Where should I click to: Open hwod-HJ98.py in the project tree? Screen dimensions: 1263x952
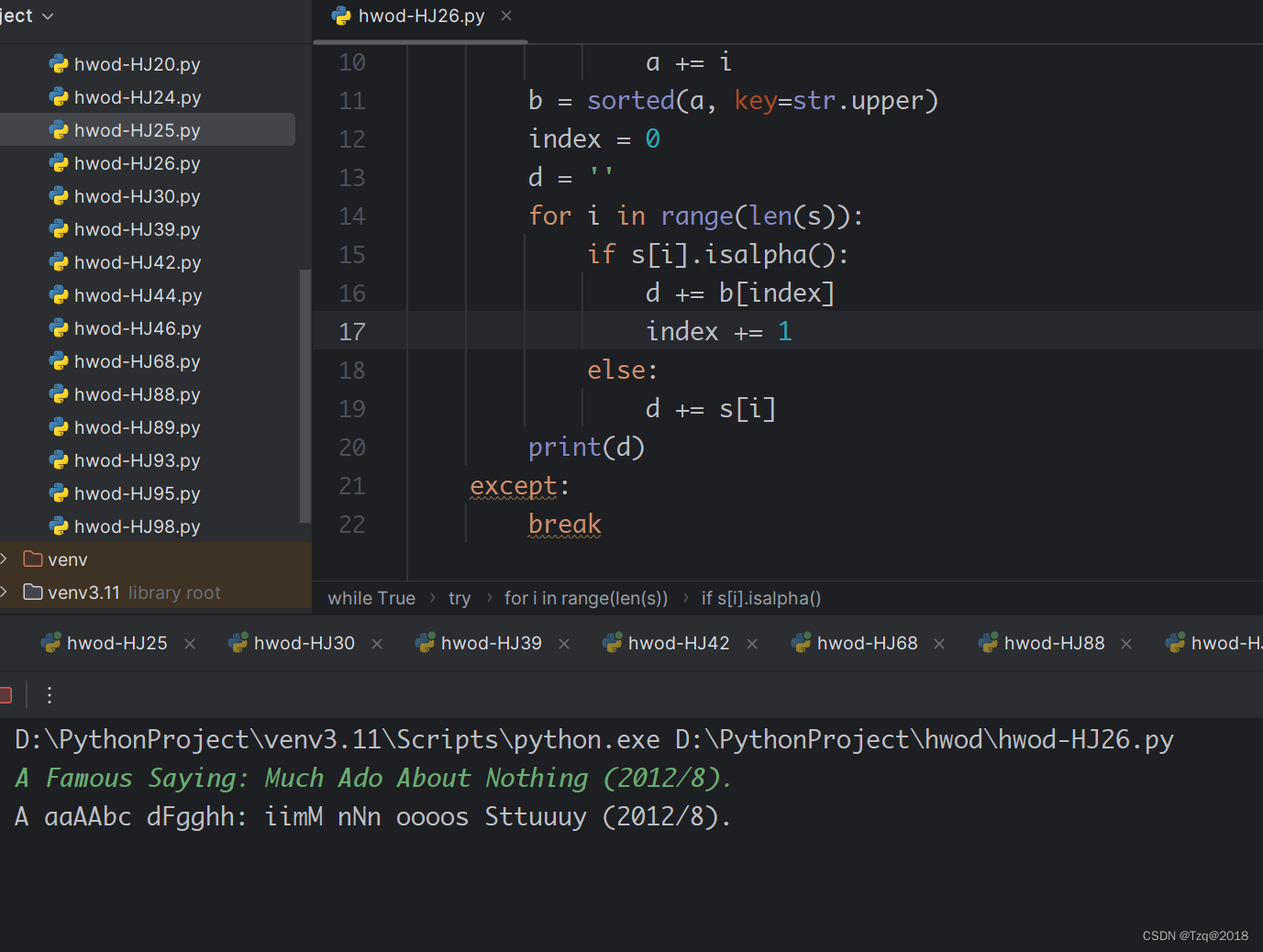coord(137,526)
